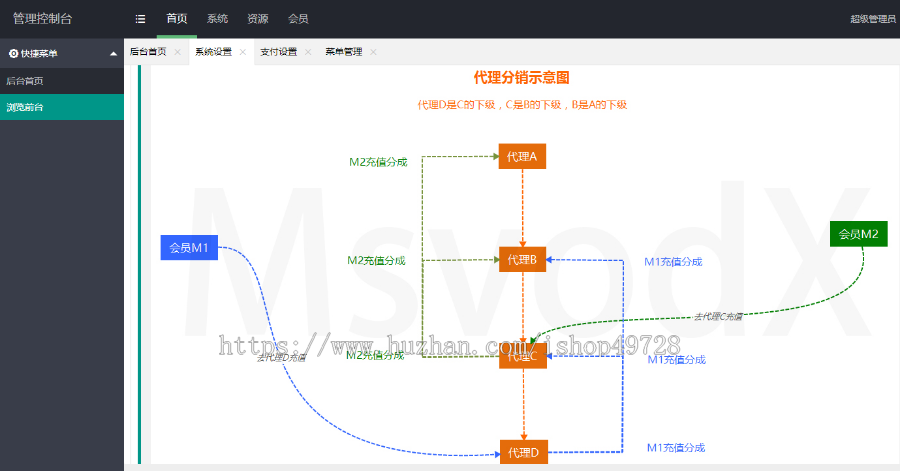This screenshot has height=471, width=900.
Task: Open the 资源 top menu
Action: [x=258, y=19]
